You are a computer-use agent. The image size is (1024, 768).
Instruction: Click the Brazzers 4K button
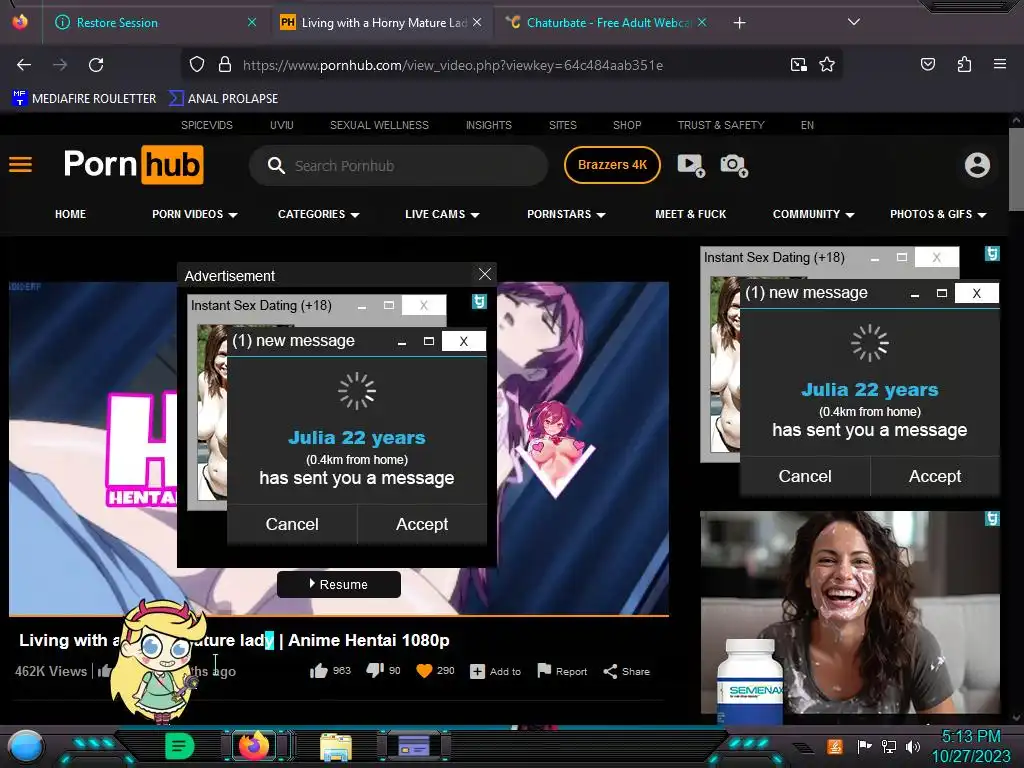pyautogui.click(x=612, y=165)
